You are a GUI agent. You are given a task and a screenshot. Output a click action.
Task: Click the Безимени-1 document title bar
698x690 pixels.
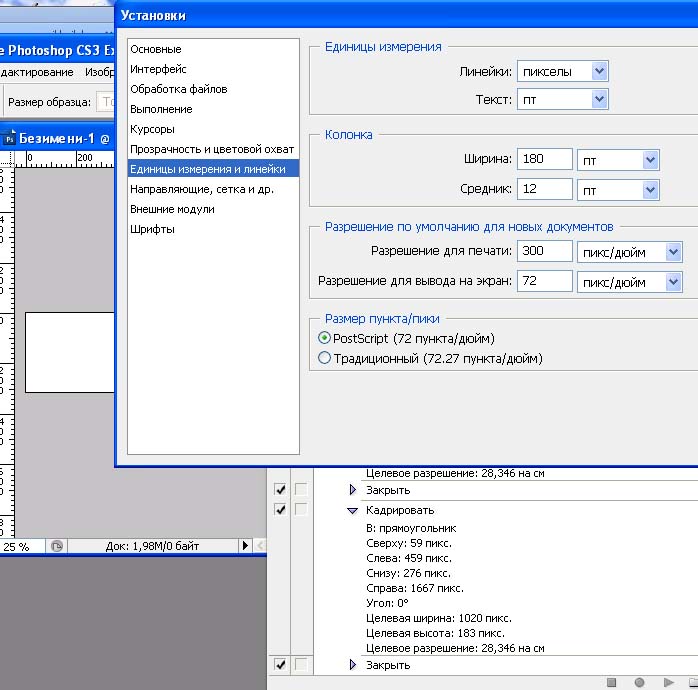(x=57, y=138)
